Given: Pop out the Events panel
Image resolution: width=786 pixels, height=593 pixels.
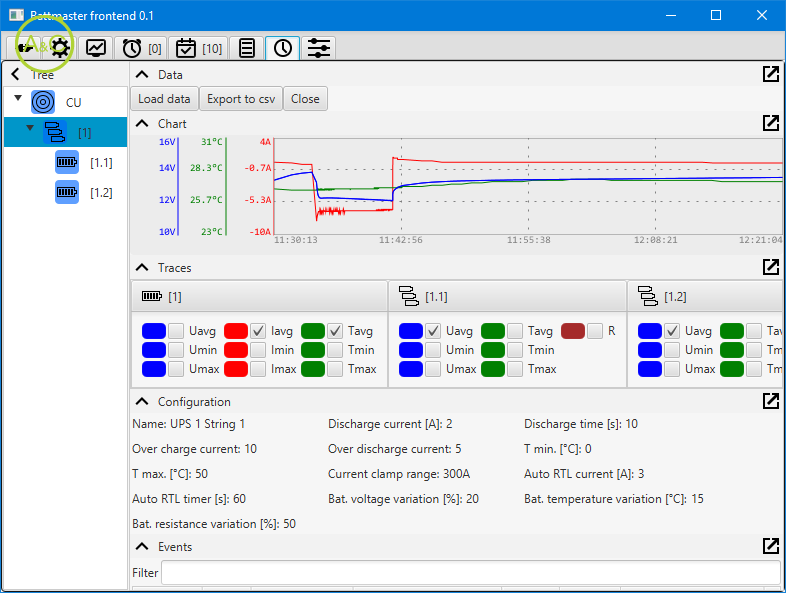Looking at the screenshot, I should tap(770, 546).
